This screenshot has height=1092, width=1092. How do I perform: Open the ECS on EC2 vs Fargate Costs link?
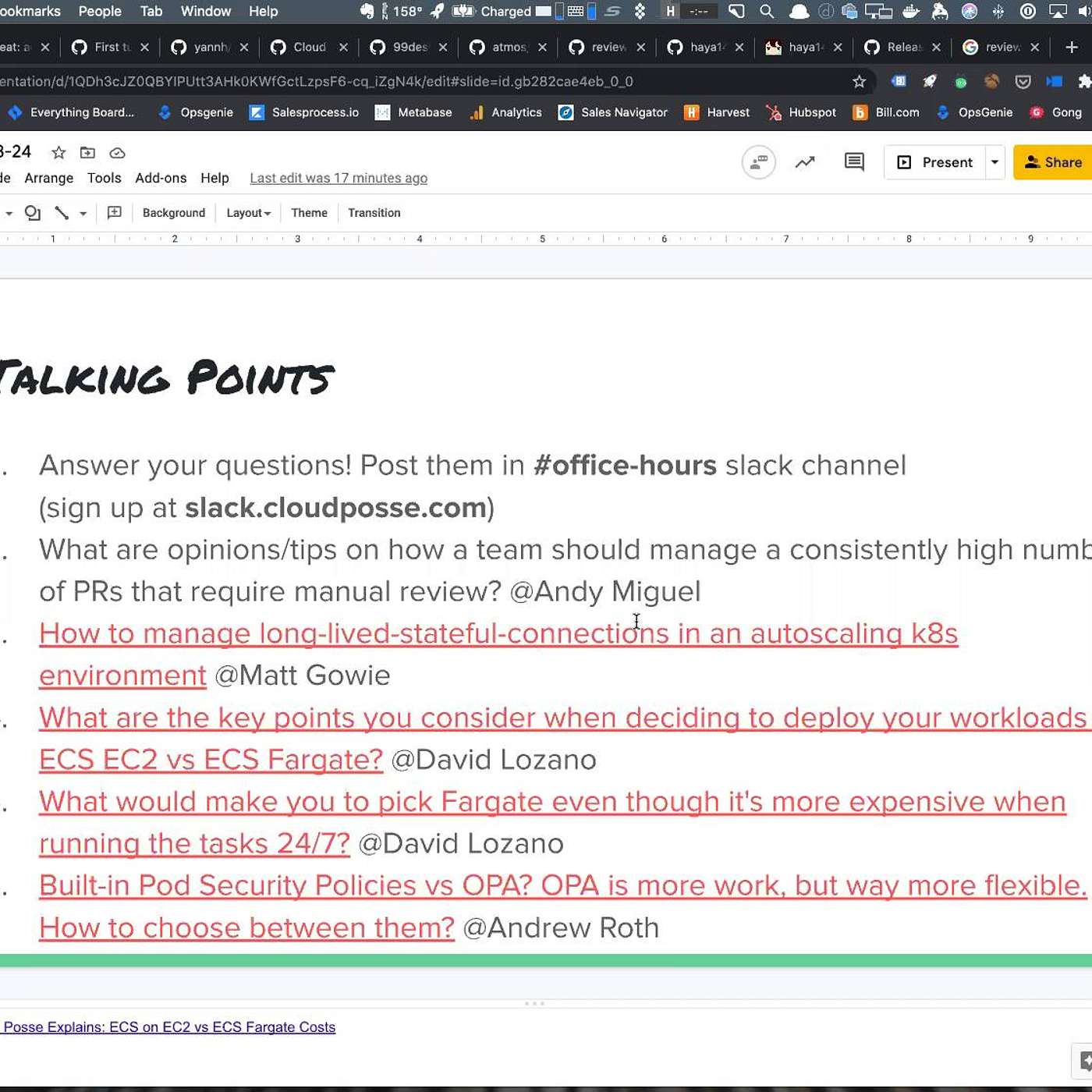click(x=169, y=1027)
